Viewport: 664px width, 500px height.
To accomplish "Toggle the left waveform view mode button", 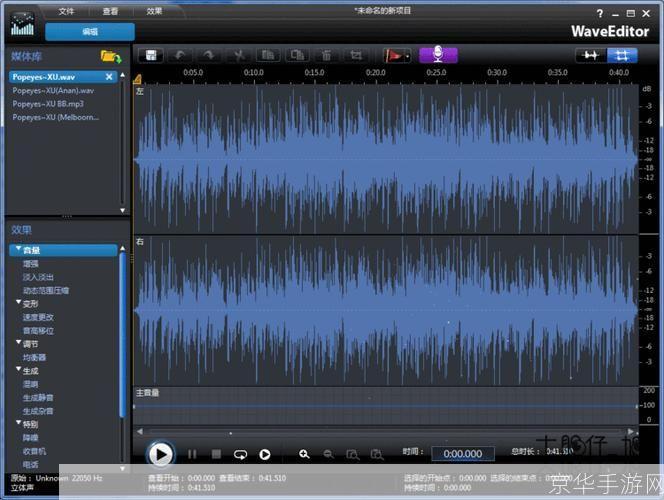I will (x=591, y=55).
